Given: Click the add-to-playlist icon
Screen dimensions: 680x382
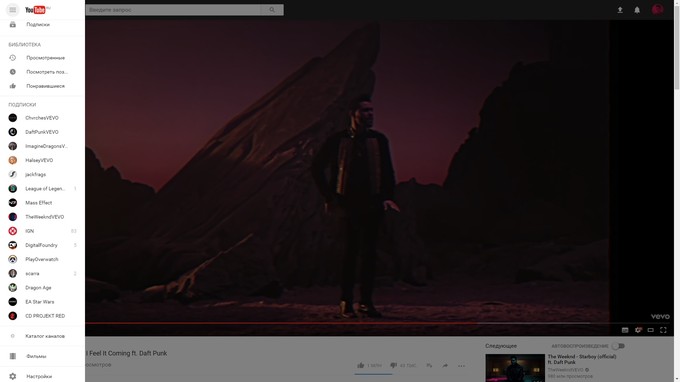Looking at the screenshot, I should point(429,366).
